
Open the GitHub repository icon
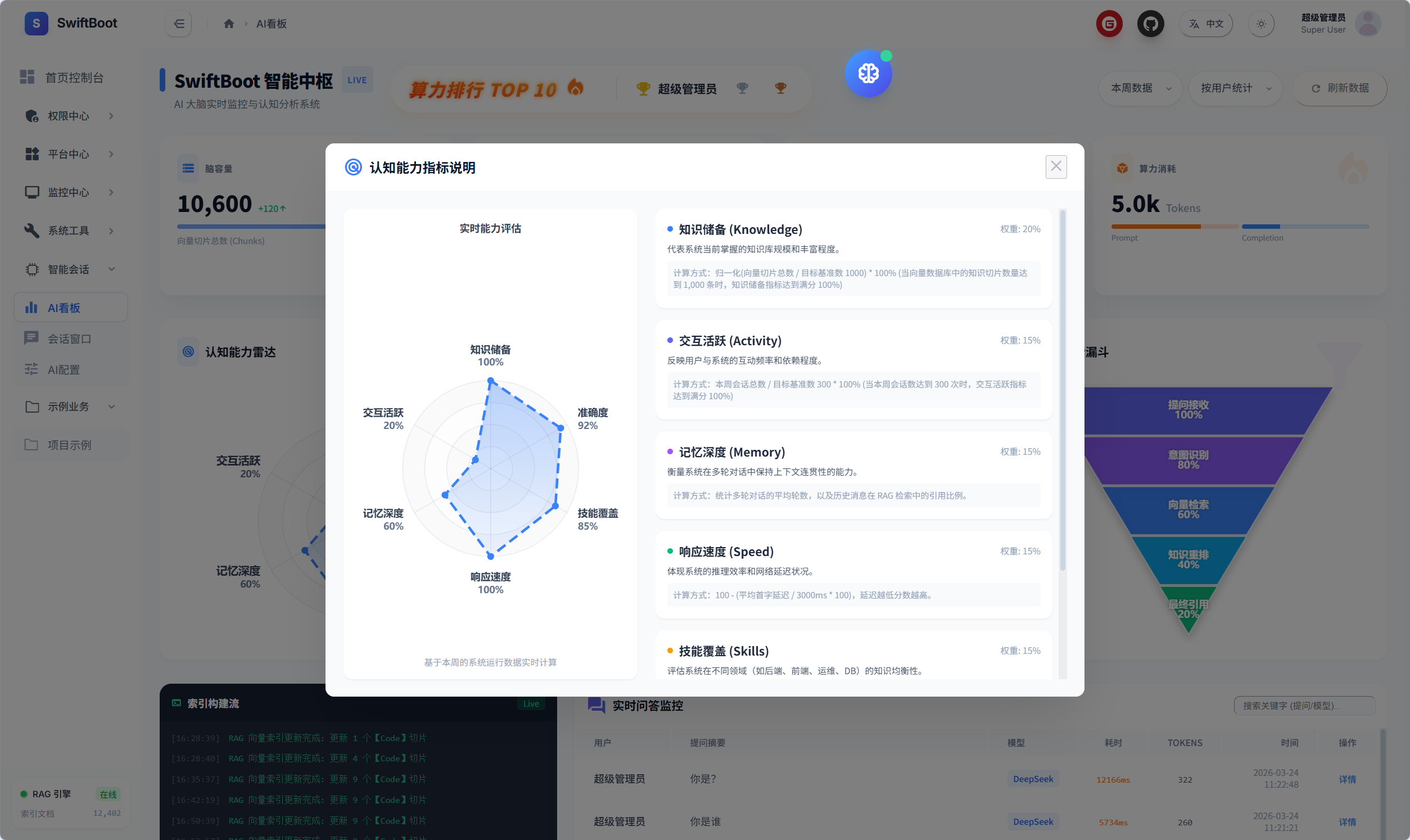point(1150,24)
